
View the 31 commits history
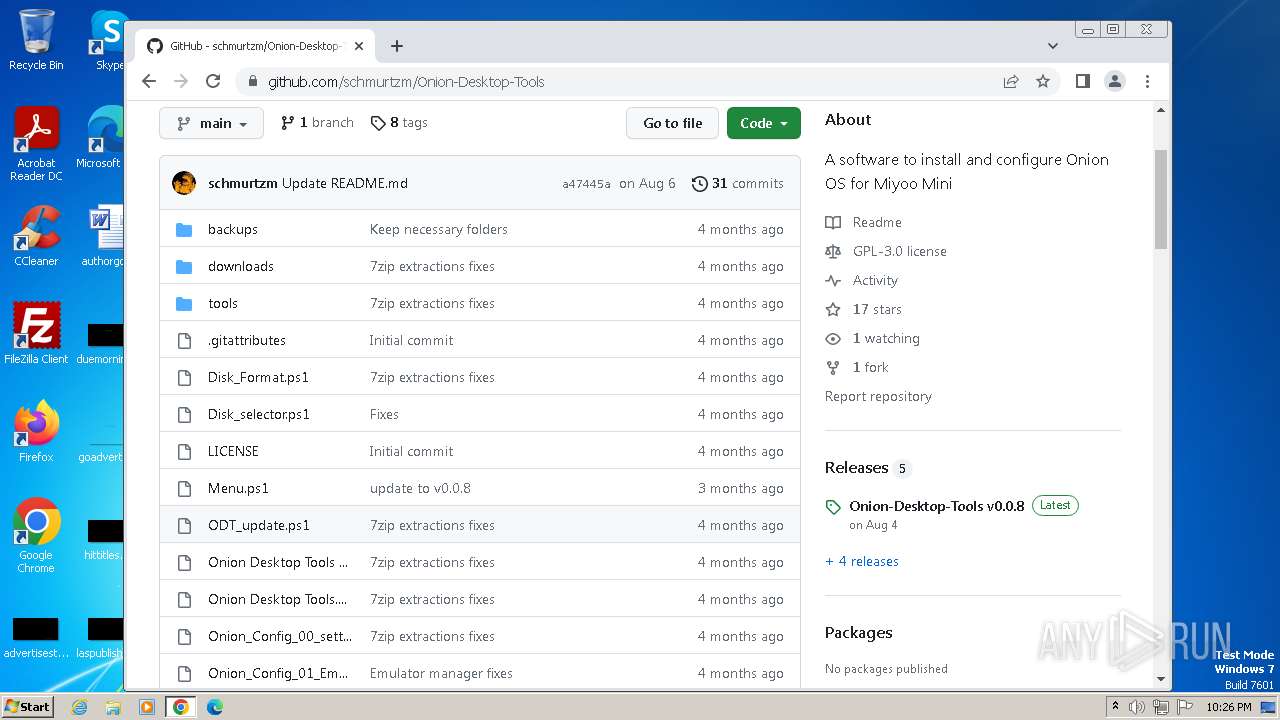(x=738, y=183)
